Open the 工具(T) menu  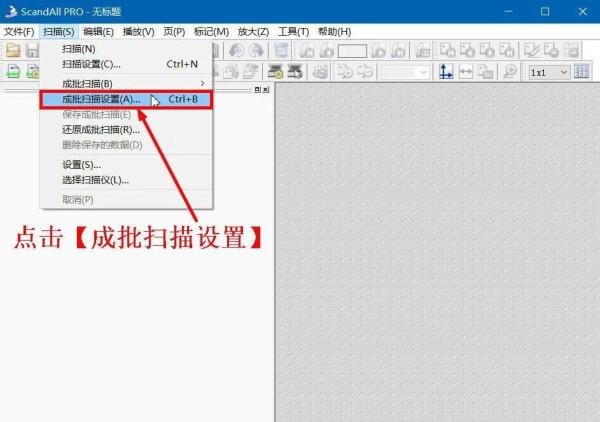click(x=293, y=32)
